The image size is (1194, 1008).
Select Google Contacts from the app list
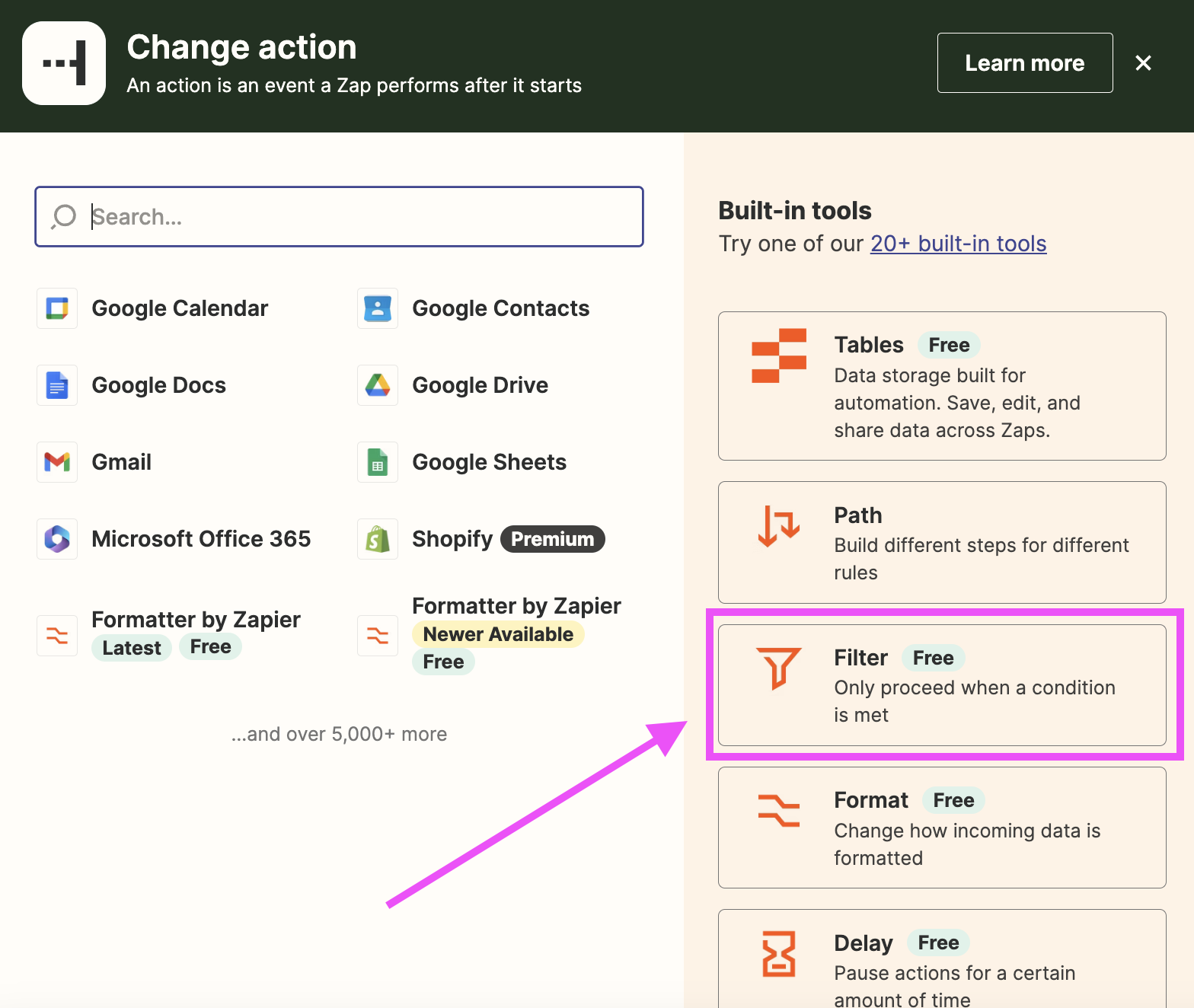click(500, 308)
